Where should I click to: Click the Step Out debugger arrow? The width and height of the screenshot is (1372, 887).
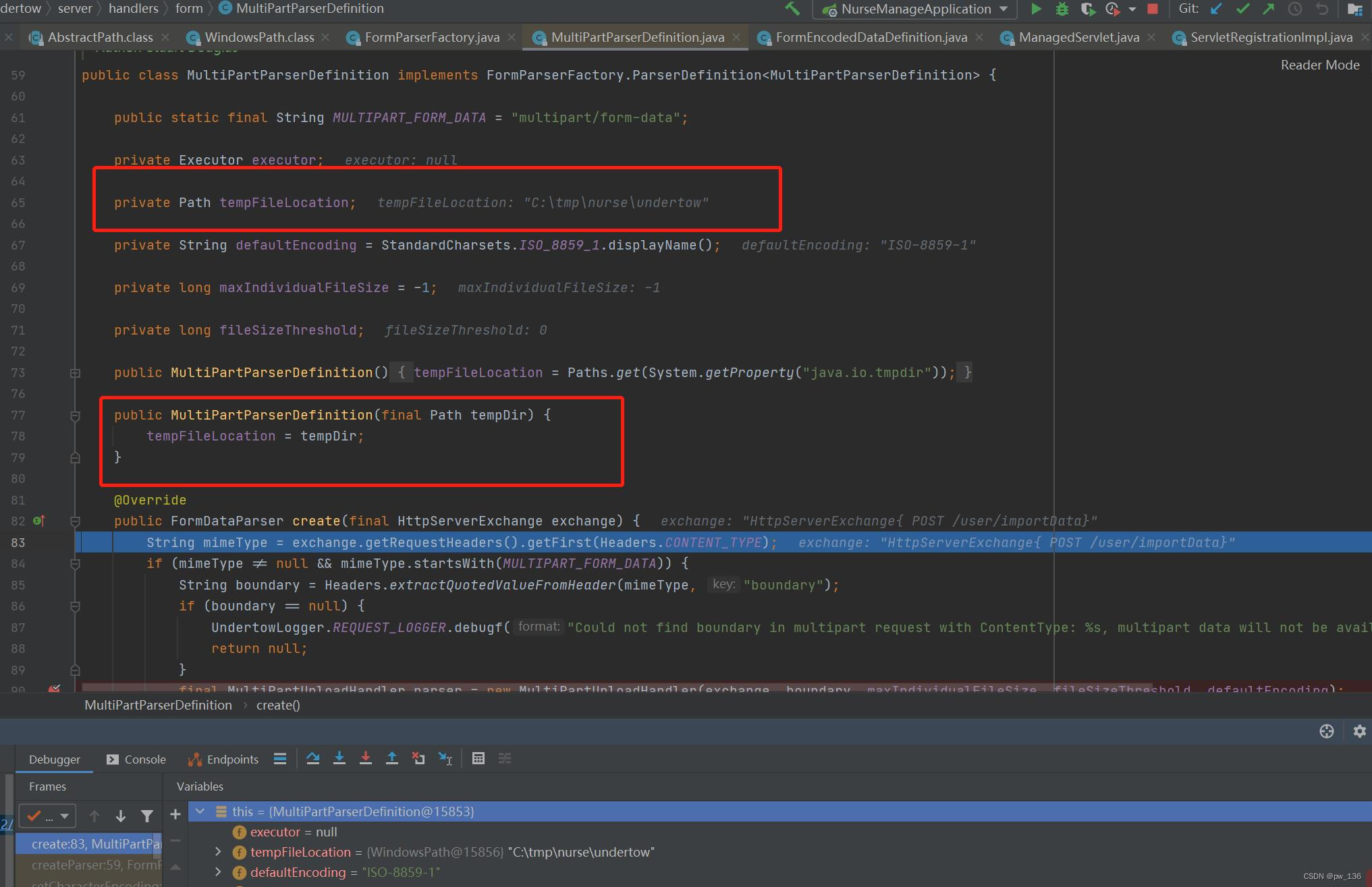coord(392,758)
